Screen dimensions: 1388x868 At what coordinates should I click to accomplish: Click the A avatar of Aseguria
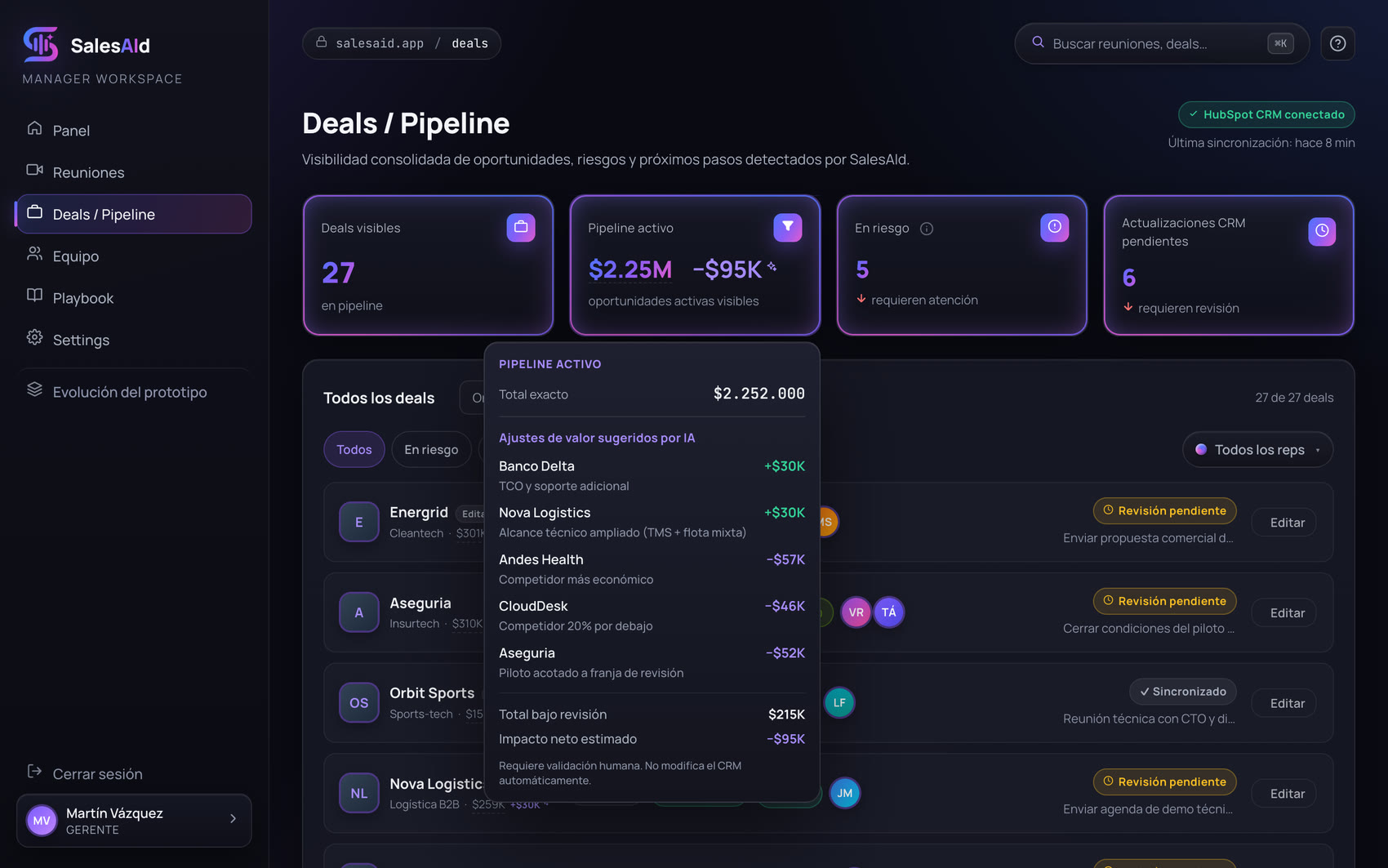click(359, 612)
